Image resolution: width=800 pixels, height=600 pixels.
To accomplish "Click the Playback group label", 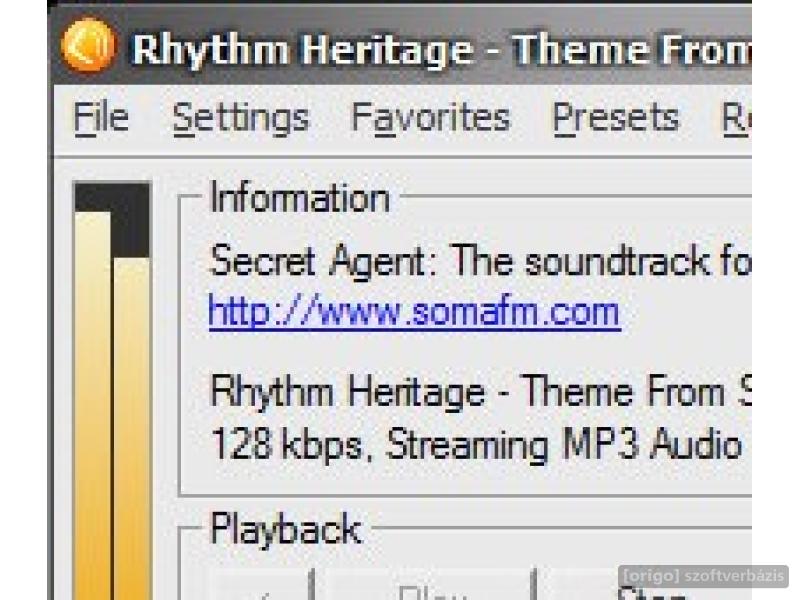I will [286, 529].
